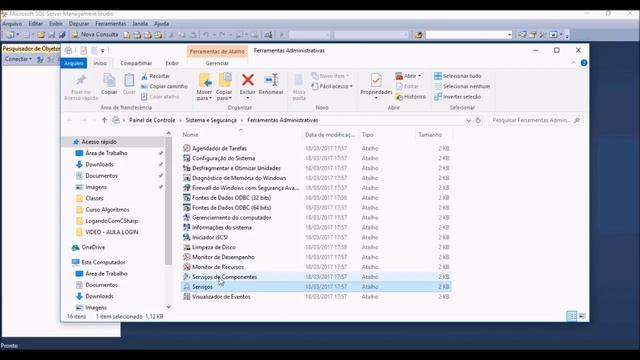The height and width of the screenshot is (360, 640).
Task: Click Nova Consulta in SSMS toolbar
Action: tap(95, 35)
